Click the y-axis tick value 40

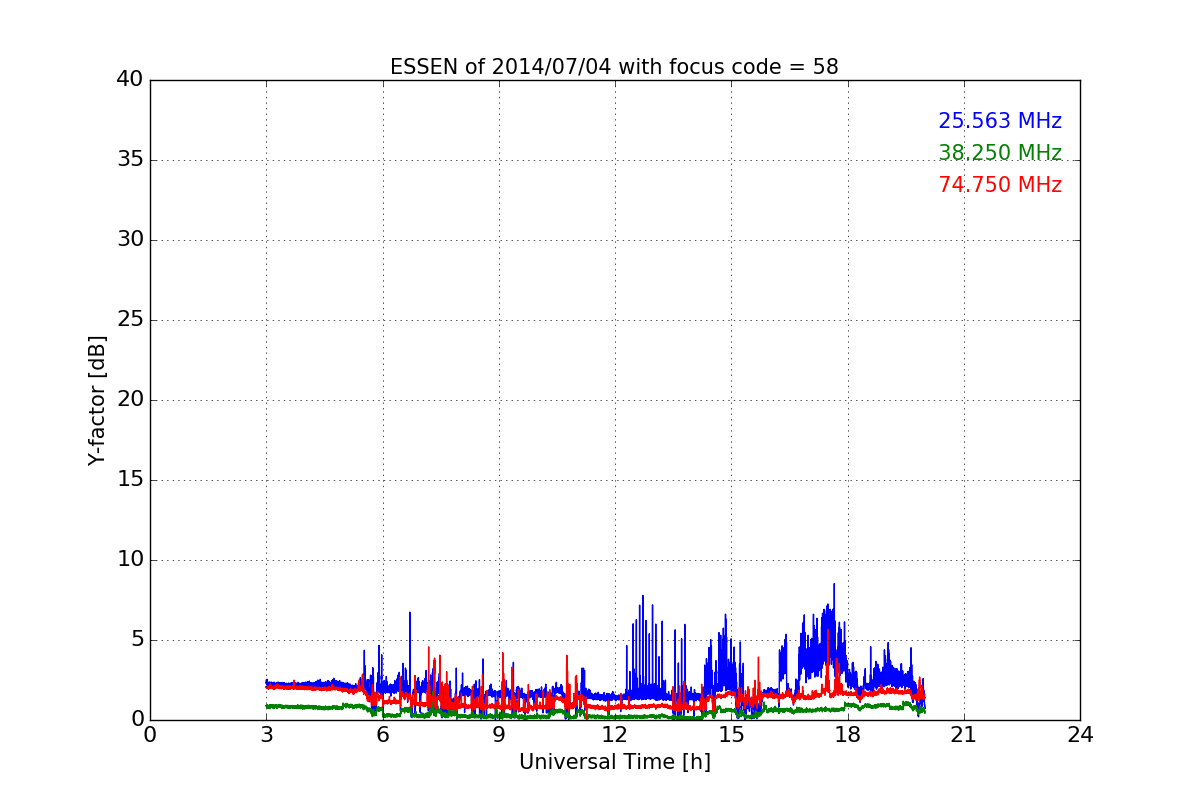(130, 80)
